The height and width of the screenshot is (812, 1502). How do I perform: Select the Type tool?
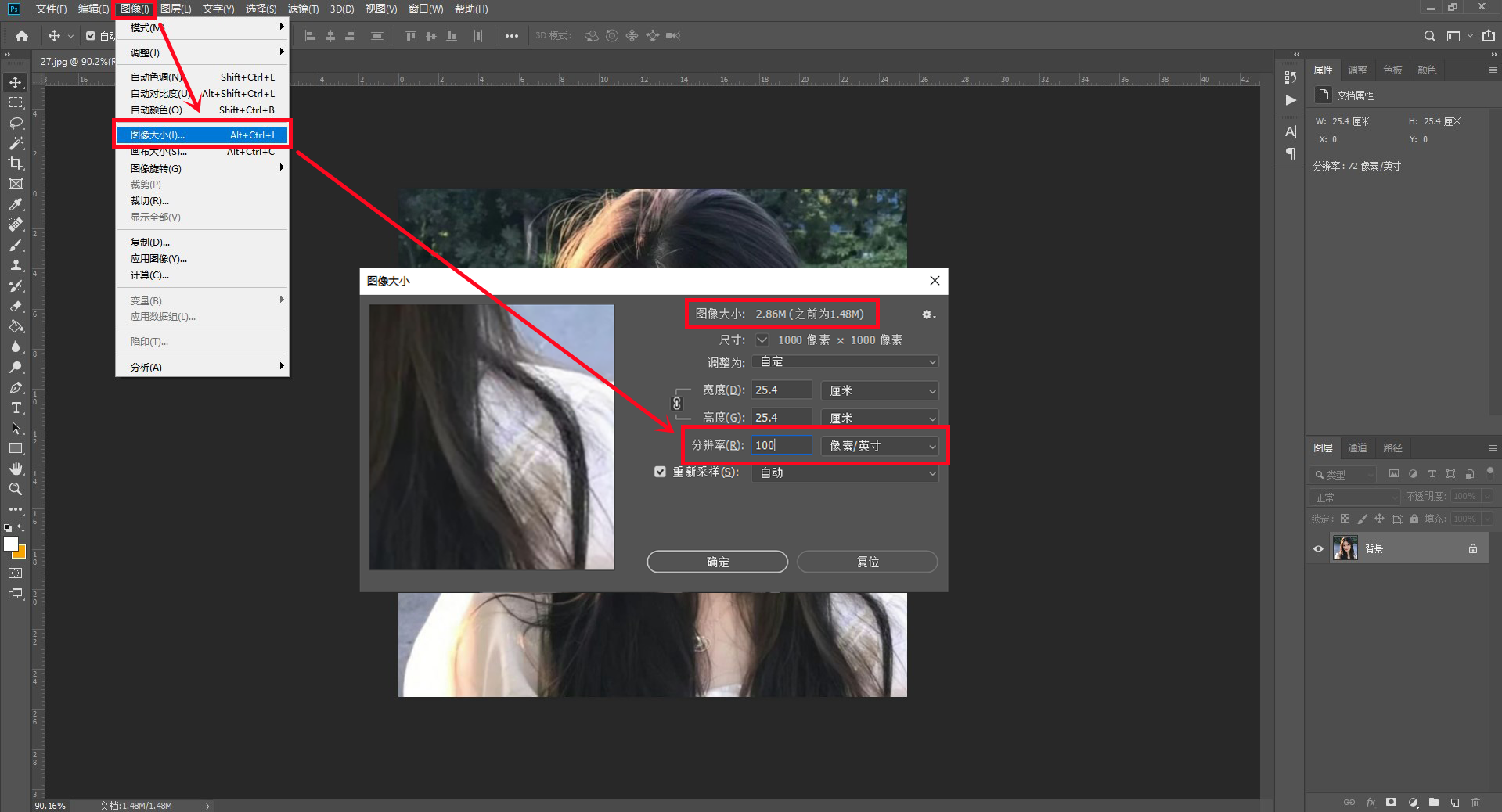[16, 408]
